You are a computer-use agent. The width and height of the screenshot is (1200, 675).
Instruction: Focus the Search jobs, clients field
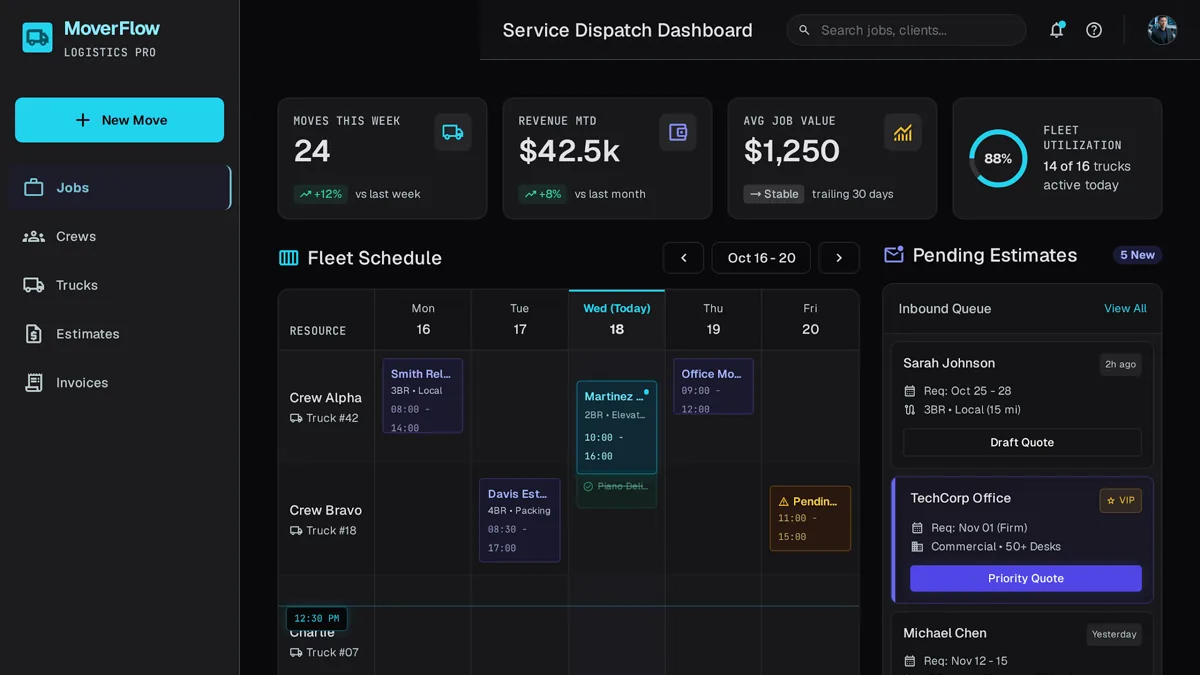tap(907, 30)
